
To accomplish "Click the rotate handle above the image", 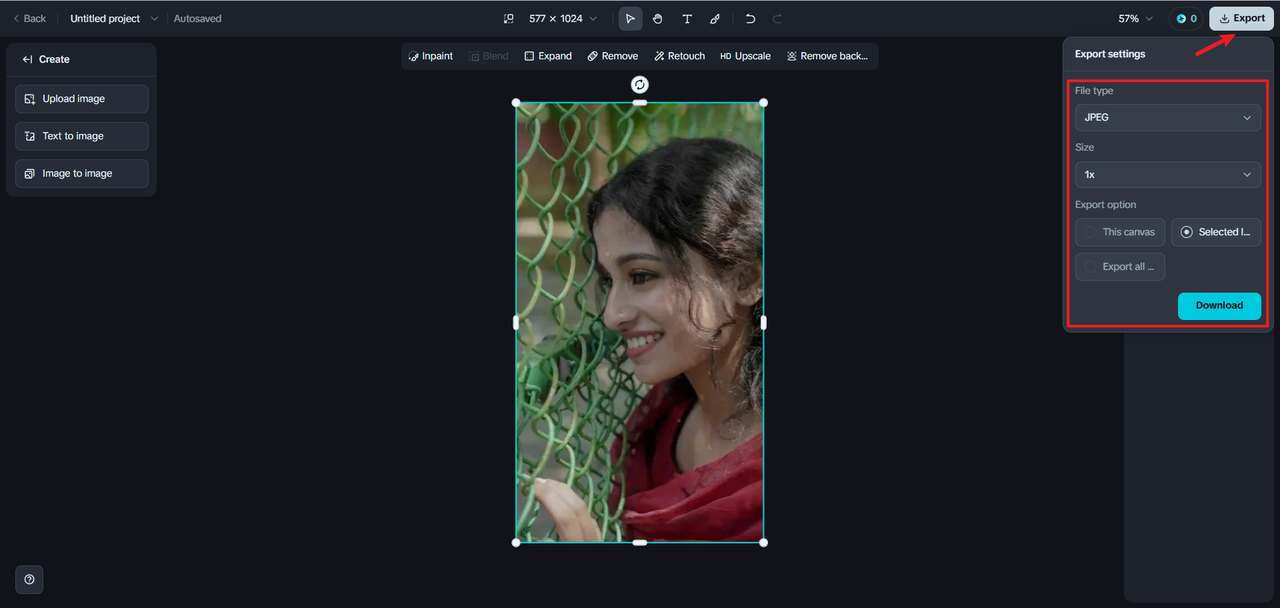I will (x=640, y=85).
